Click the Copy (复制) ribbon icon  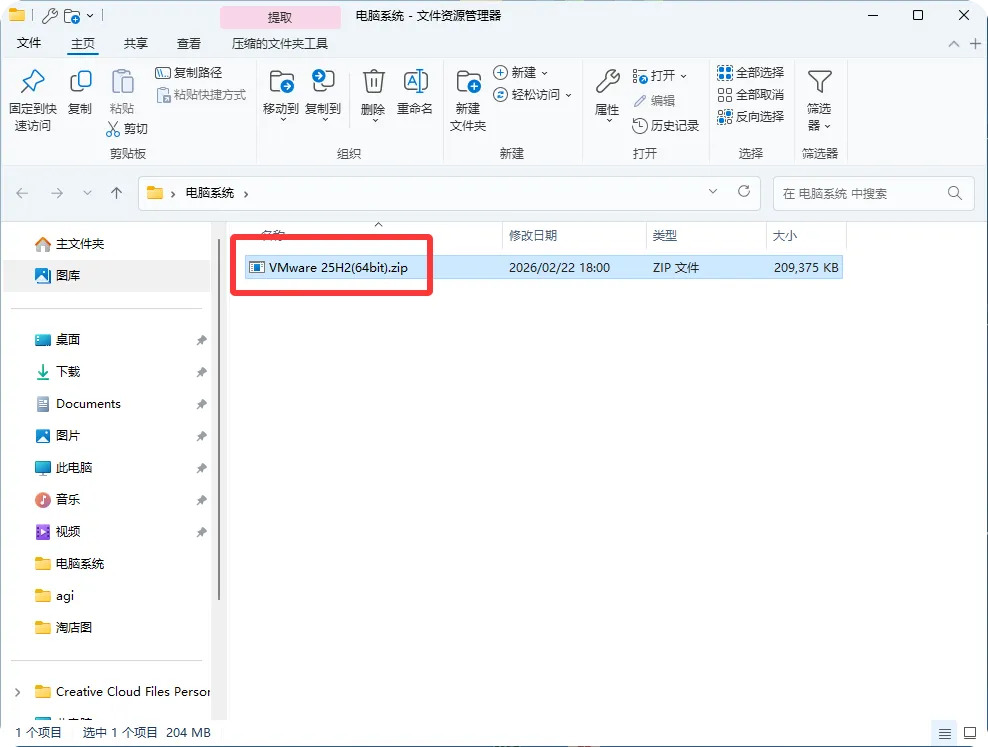coord(80,81)
